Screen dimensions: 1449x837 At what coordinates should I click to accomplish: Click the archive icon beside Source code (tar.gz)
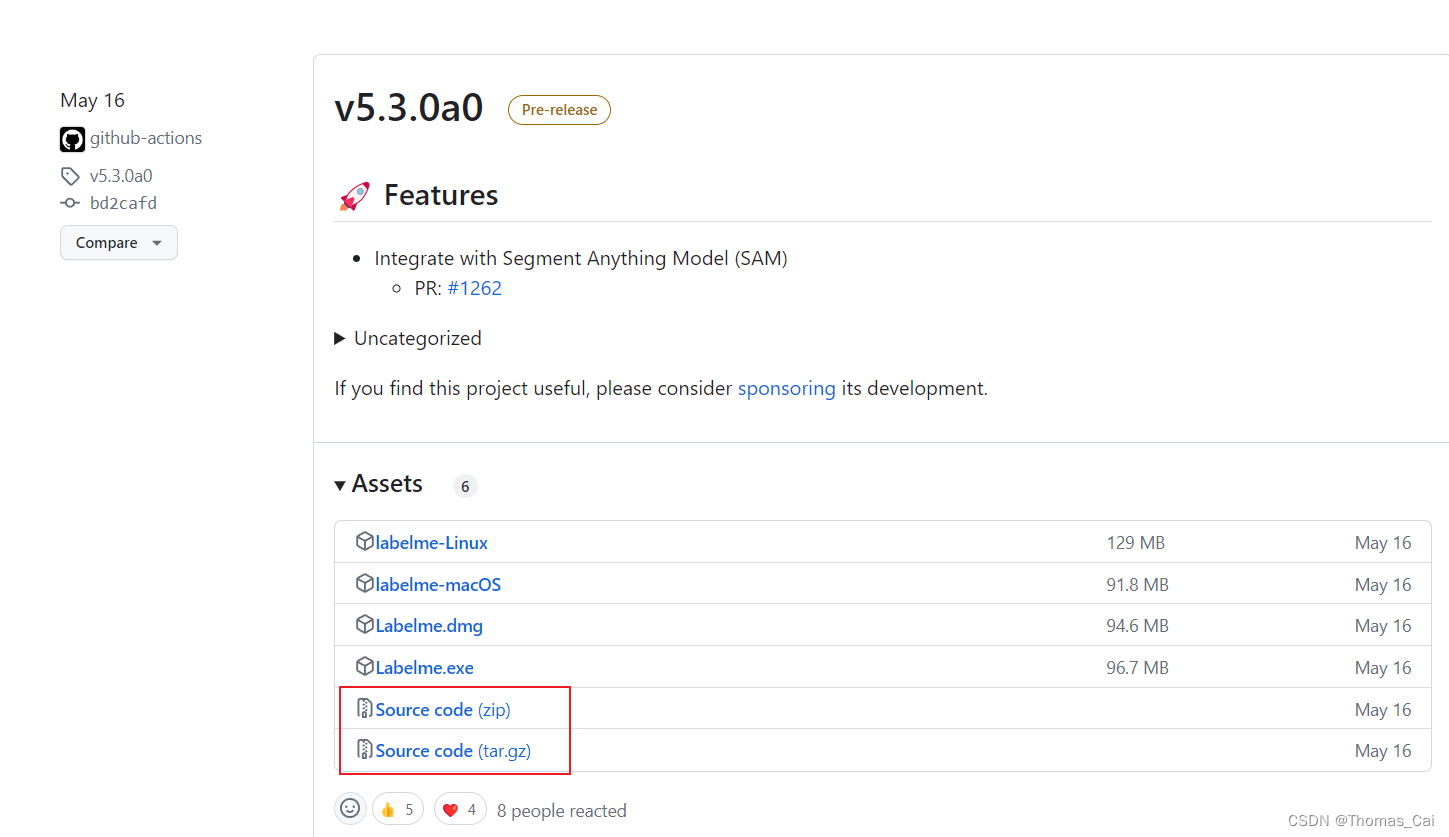(365, 750)
